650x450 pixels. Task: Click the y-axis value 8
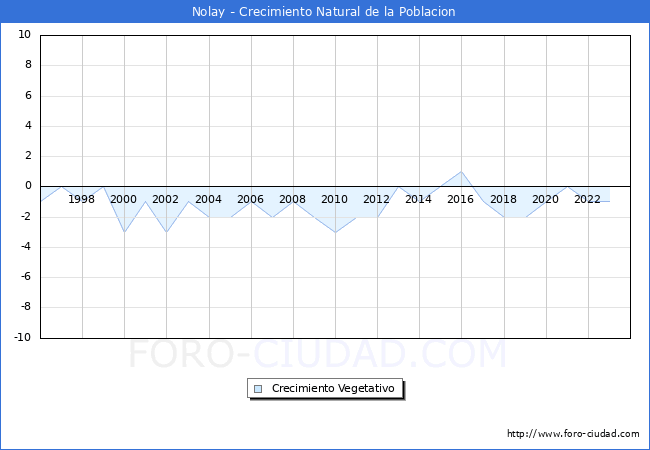click(28, 65)
